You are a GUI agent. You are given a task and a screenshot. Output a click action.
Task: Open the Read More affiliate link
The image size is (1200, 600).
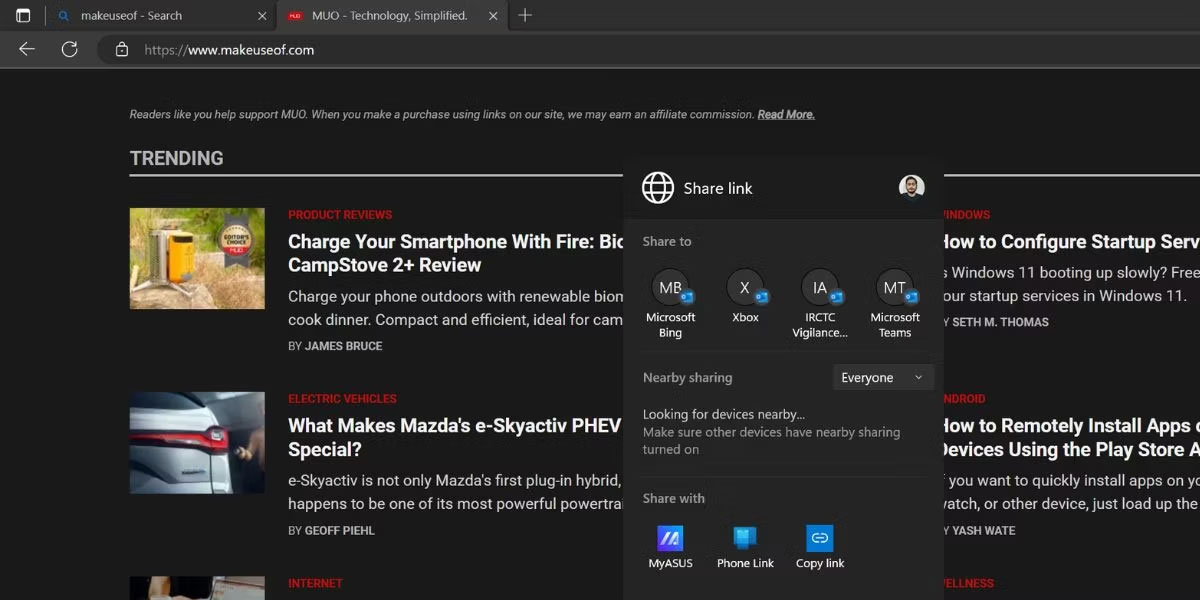click(786, 115)
